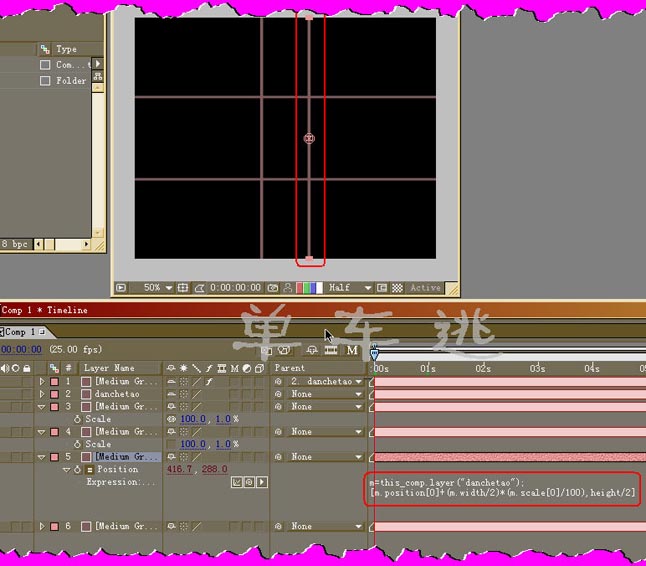Screen dimensions: 646x566
Task: Click the label color column header icon
Action: pos(54,368)
